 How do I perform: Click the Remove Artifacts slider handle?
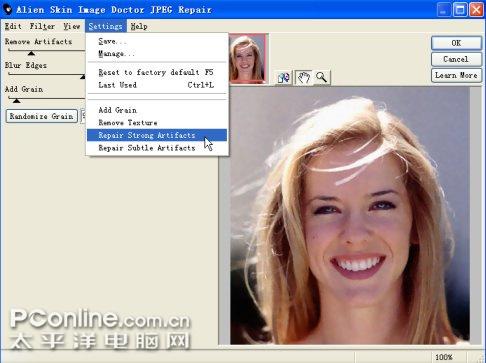[x=31, y=53]
